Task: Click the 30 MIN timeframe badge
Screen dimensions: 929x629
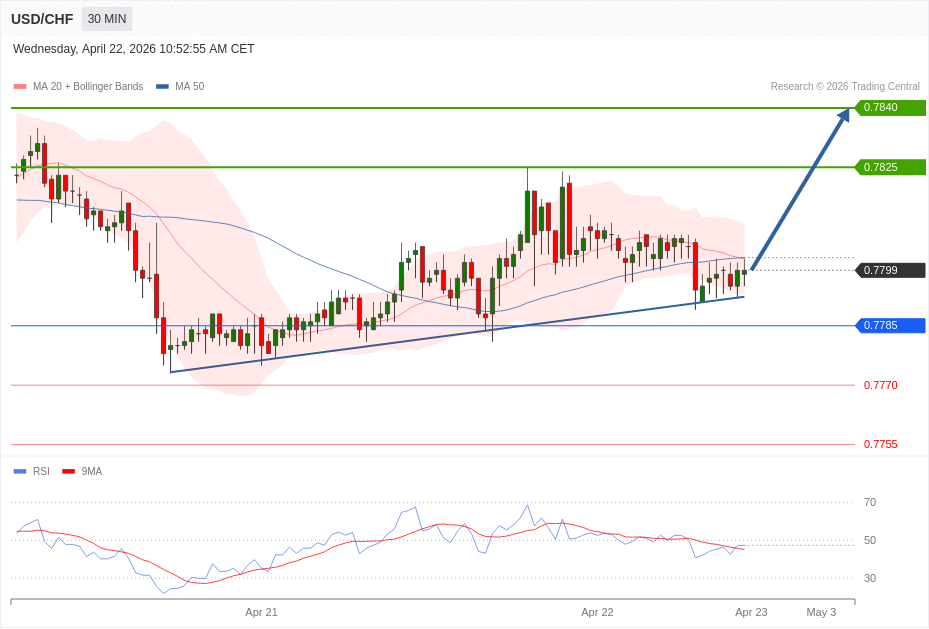Action: tap(107, 19)
